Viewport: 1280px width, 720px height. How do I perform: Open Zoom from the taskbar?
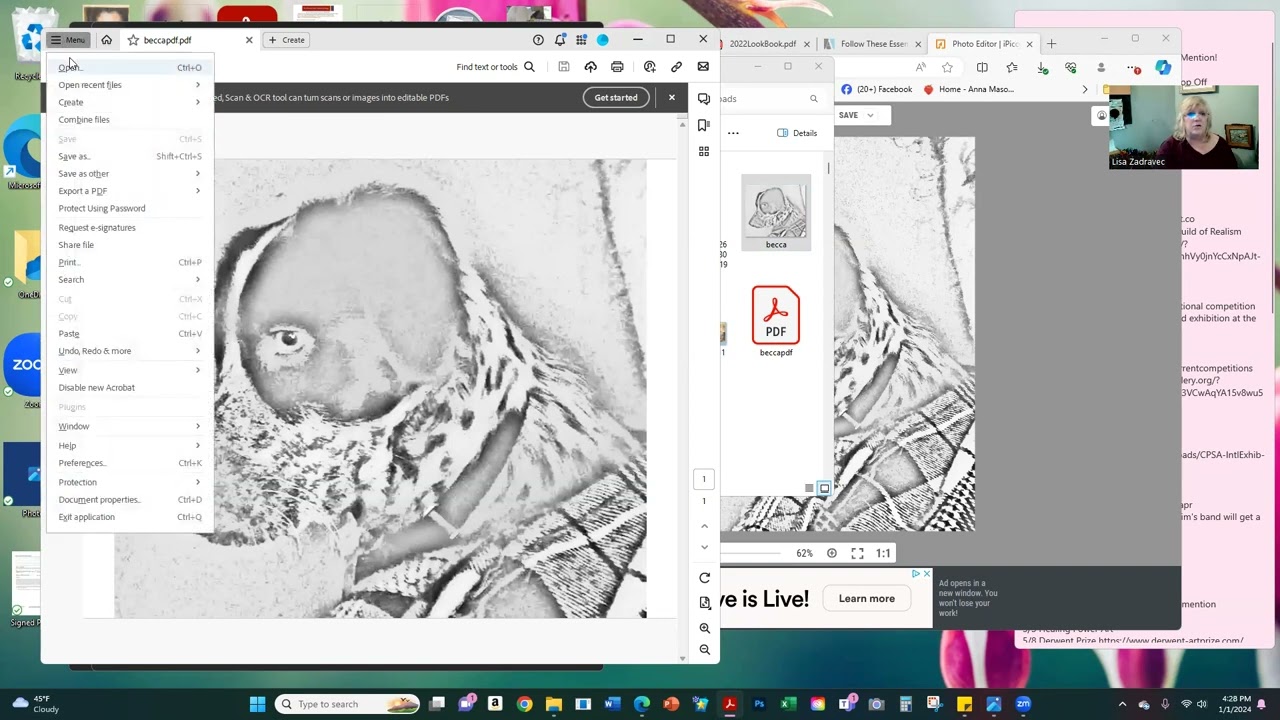point(1023,704)
